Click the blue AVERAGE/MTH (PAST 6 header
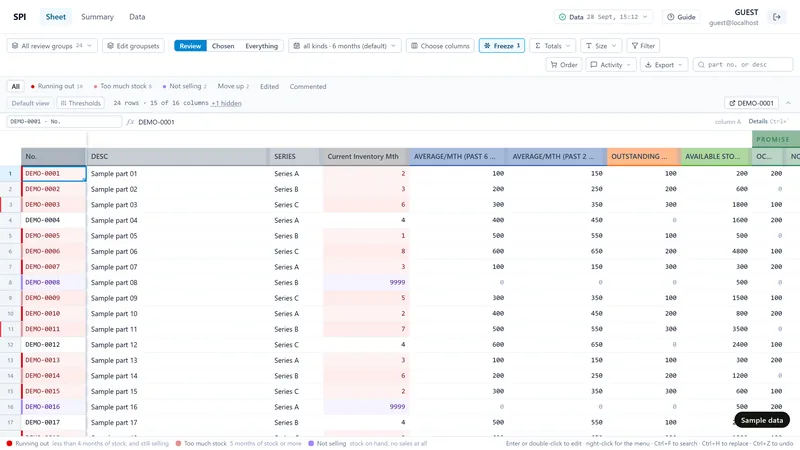The width and height of the screenshot is (800, 450). tap(457, 157)
